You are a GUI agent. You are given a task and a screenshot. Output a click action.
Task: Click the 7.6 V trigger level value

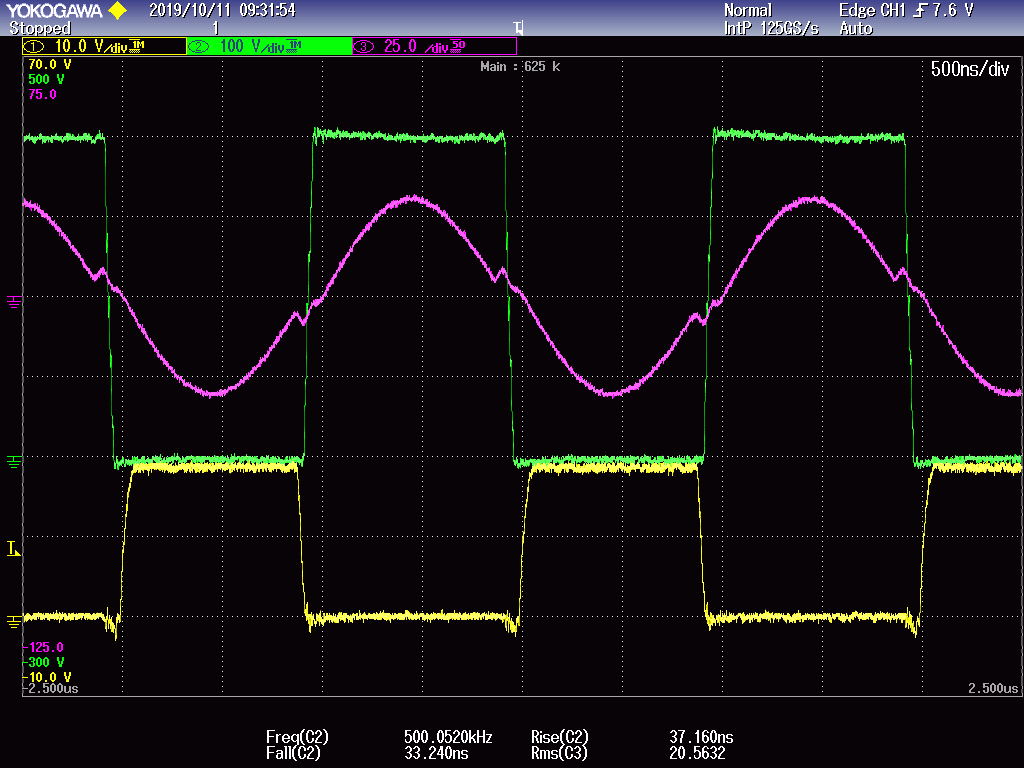[952, 11]
